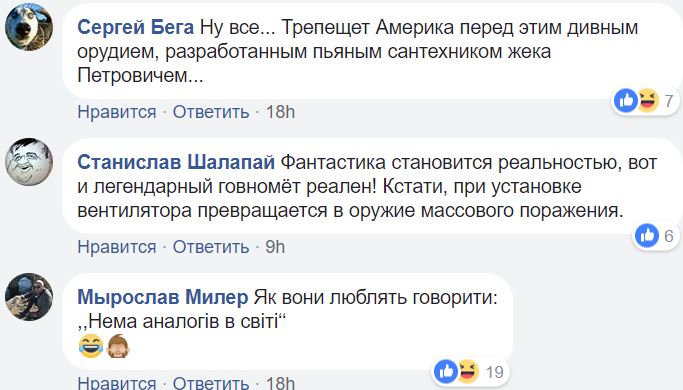Open Станислав Шалапай's caricature avatar
Image resolution: width=683 pixels, height=390 pixels.
pyautogui.click(x=29, y=162)
